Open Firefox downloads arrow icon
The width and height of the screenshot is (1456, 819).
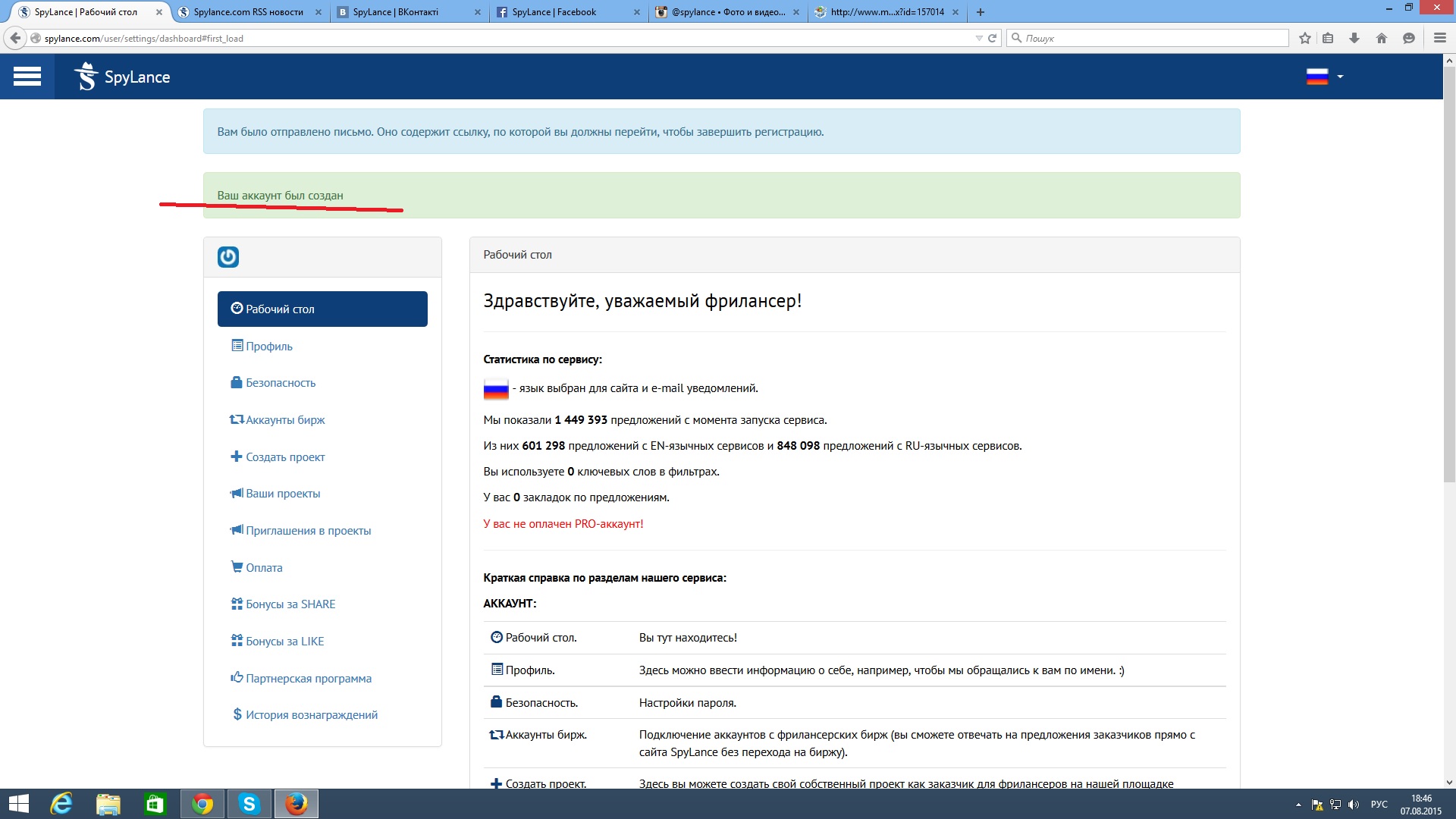click(1354, 38)
